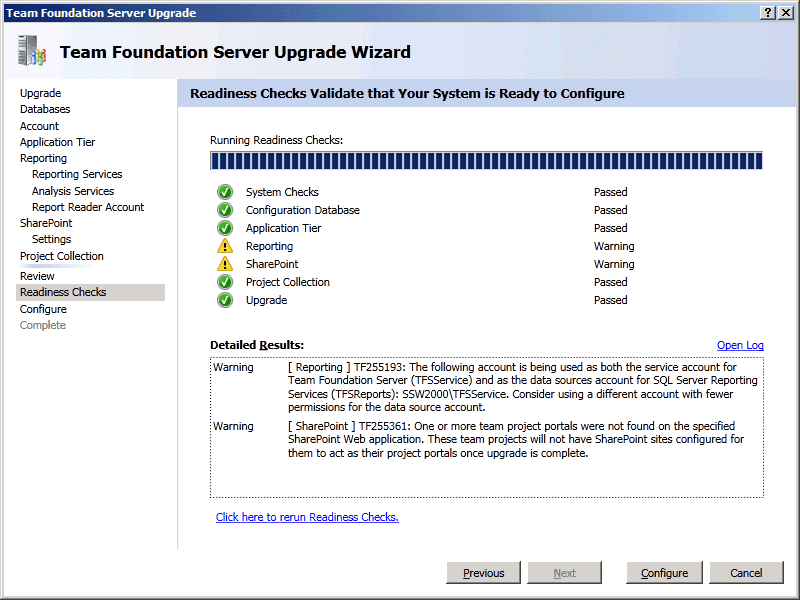Click the passed icon next to Configuration Database
Viewport: 800px width, 600px height.
(225, 210)
